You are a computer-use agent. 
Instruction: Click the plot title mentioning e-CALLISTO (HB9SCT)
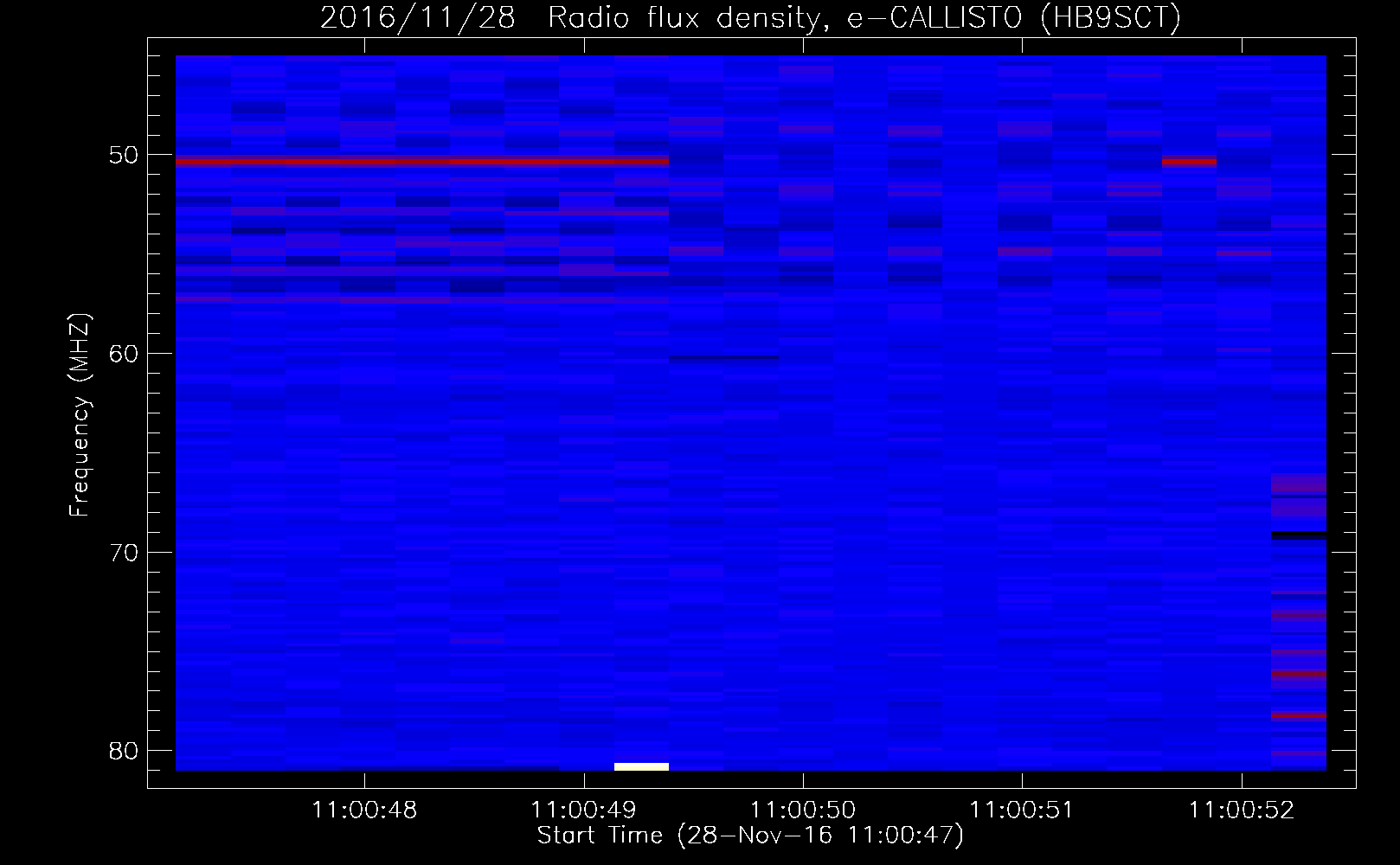[x=750, y=17]
